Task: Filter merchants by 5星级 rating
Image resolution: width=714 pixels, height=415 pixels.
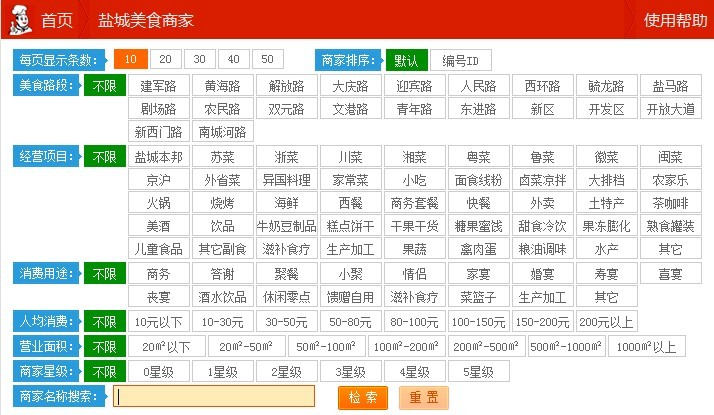Action: tap(478, 371)
